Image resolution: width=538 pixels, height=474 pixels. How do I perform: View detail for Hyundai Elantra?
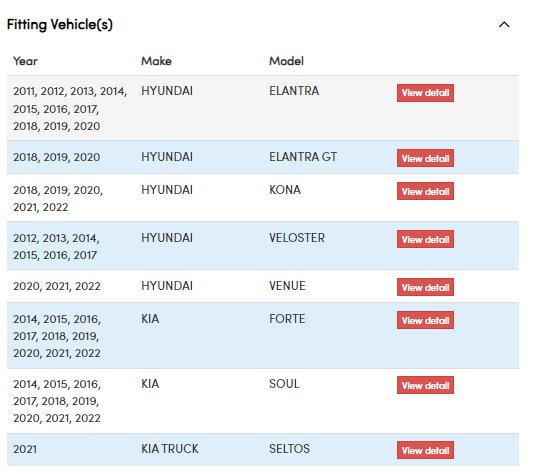pyautogui.click(x=425, y=93)
